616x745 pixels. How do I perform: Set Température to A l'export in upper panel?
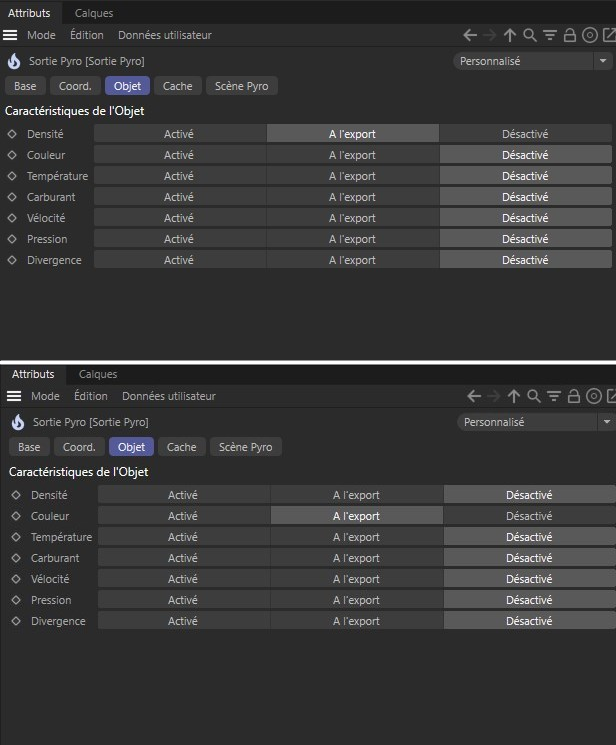pos(352,176)
